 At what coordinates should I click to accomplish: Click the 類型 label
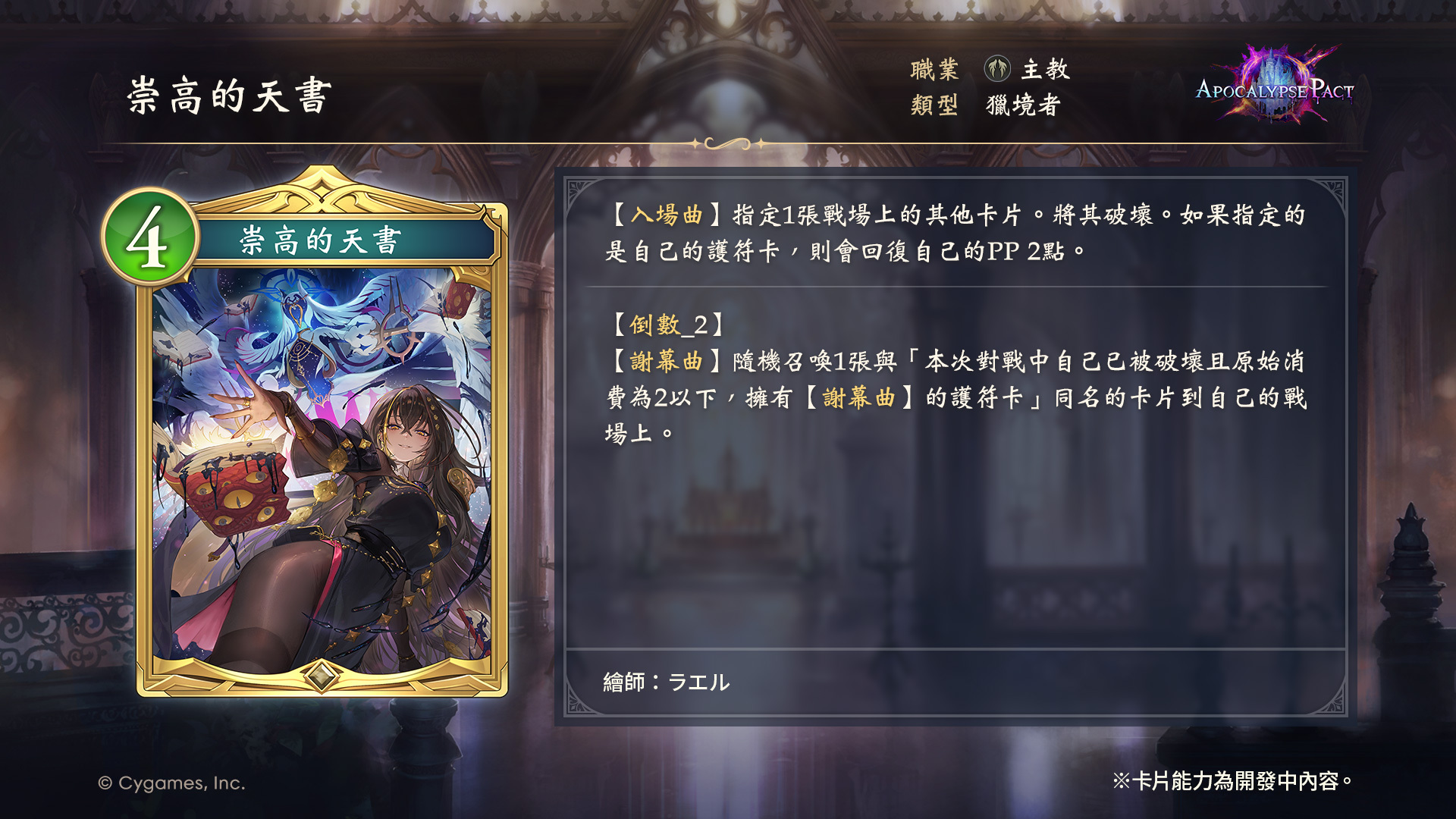(x=934, y=105)
